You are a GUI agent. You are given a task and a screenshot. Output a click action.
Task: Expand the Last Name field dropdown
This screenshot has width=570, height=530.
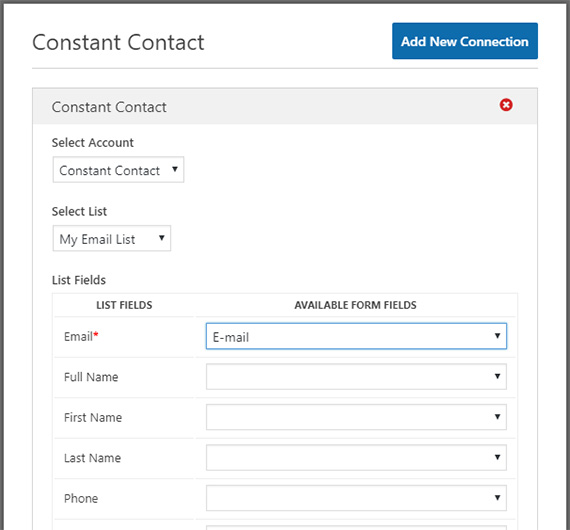(356, 457)
